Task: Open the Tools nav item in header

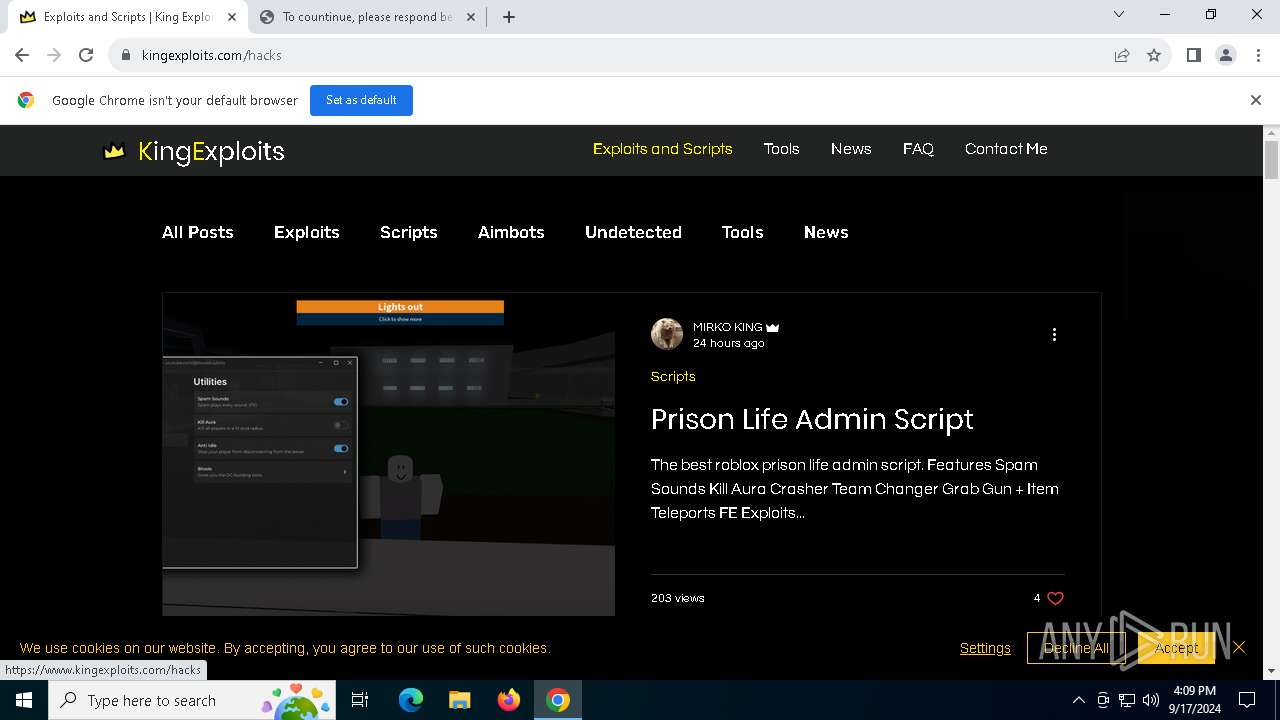Action: coord(781,149)
